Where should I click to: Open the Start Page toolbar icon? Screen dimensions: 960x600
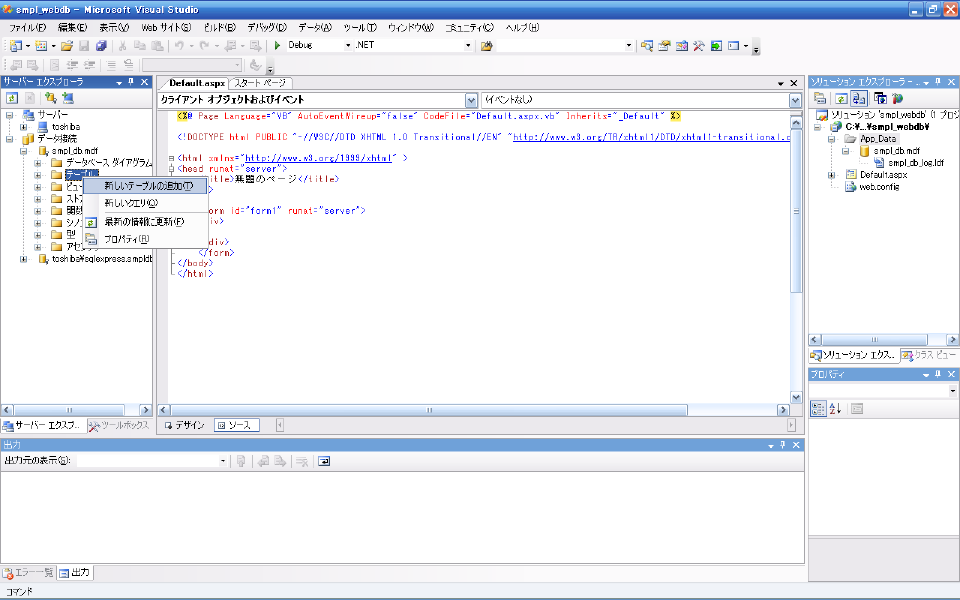click(x=716, y=46)
